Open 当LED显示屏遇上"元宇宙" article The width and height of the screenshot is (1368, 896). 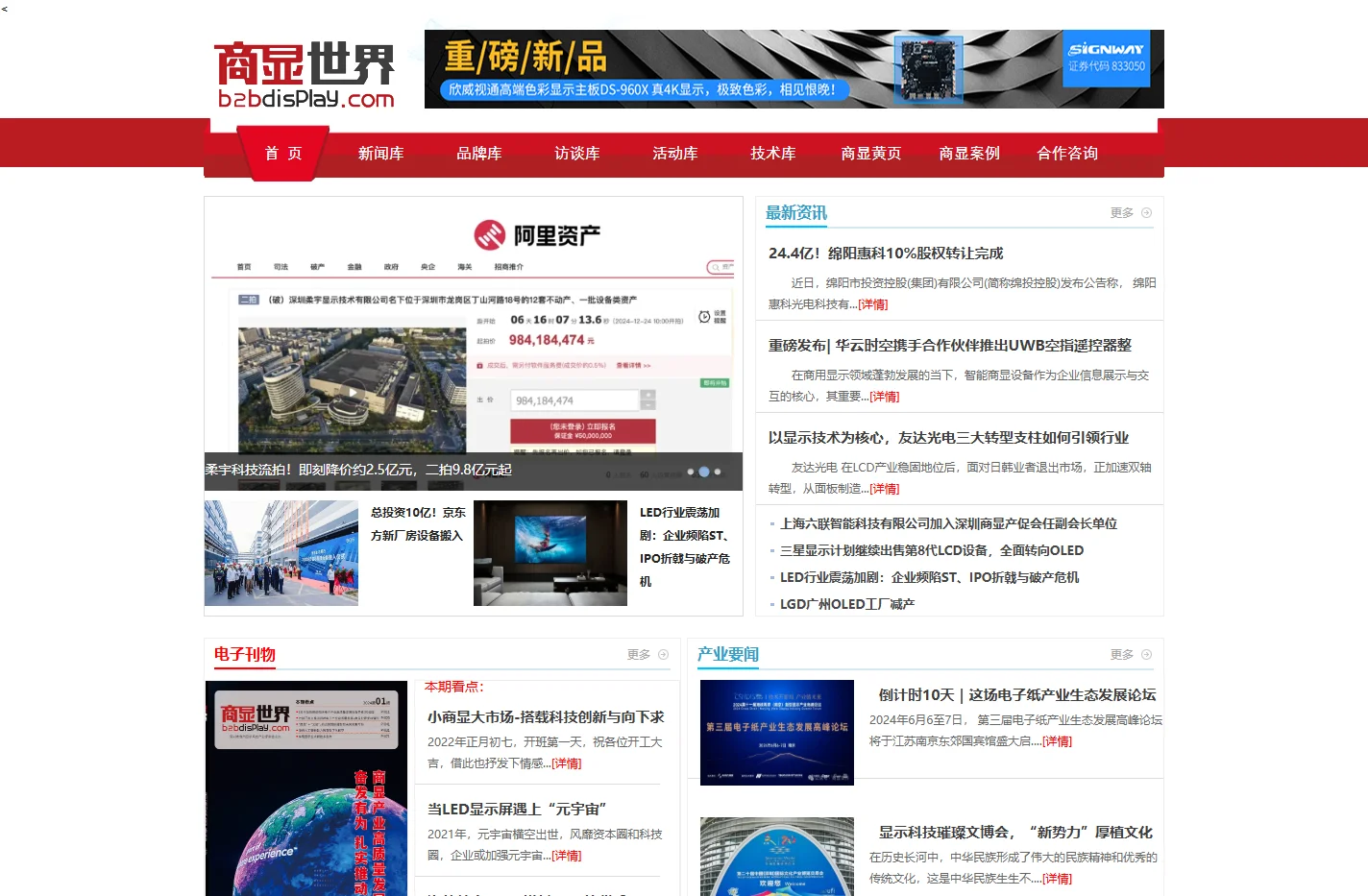pyautogui.click(x=517, y=810)
